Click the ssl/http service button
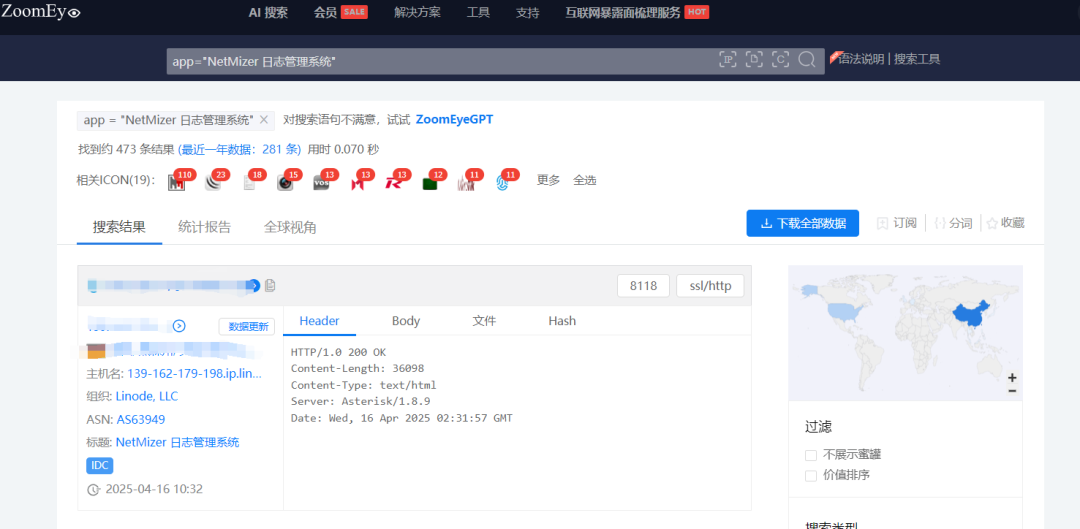 tap(710, 286)
